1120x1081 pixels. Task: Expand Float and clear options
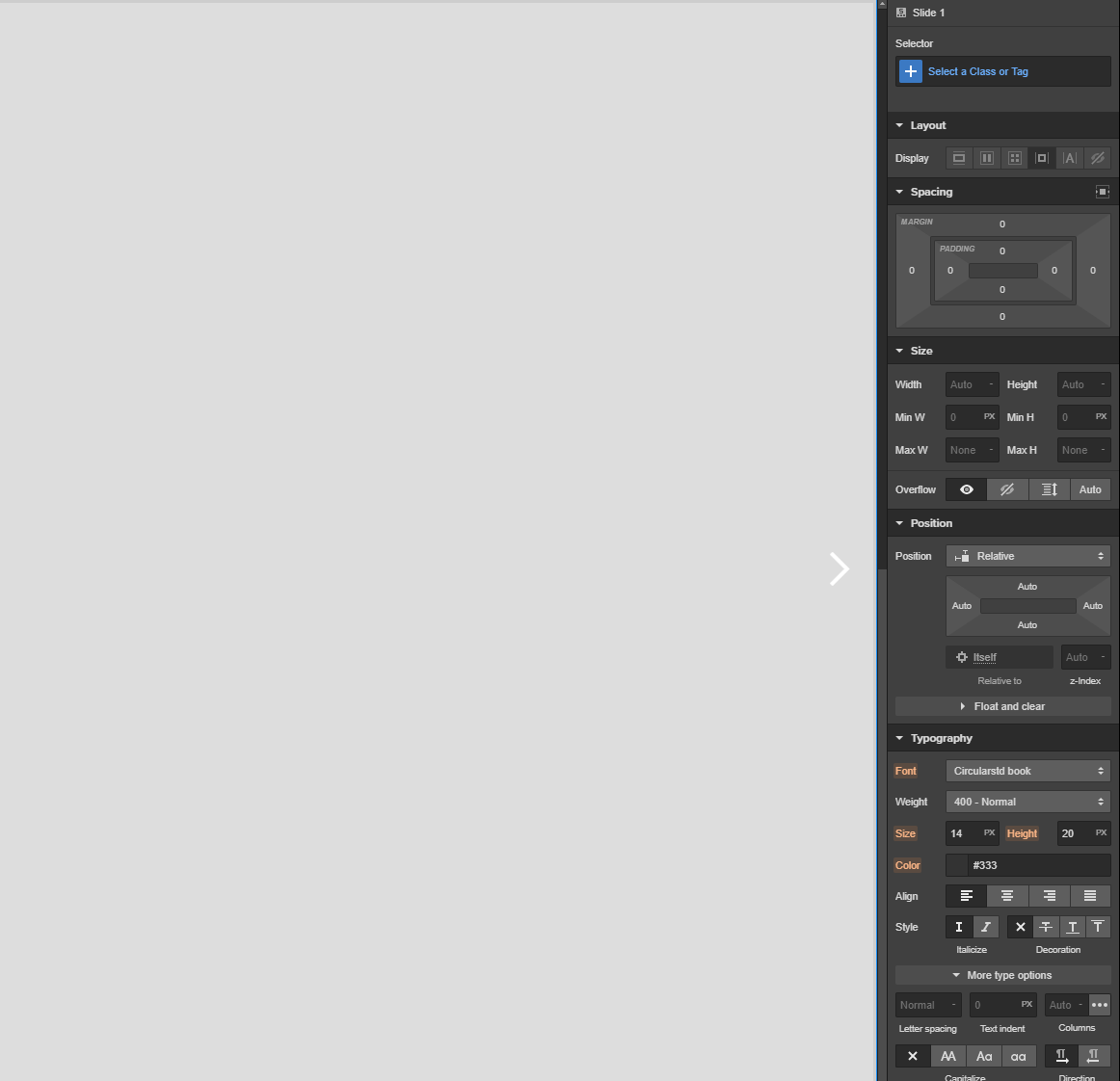coord(1002,706)
